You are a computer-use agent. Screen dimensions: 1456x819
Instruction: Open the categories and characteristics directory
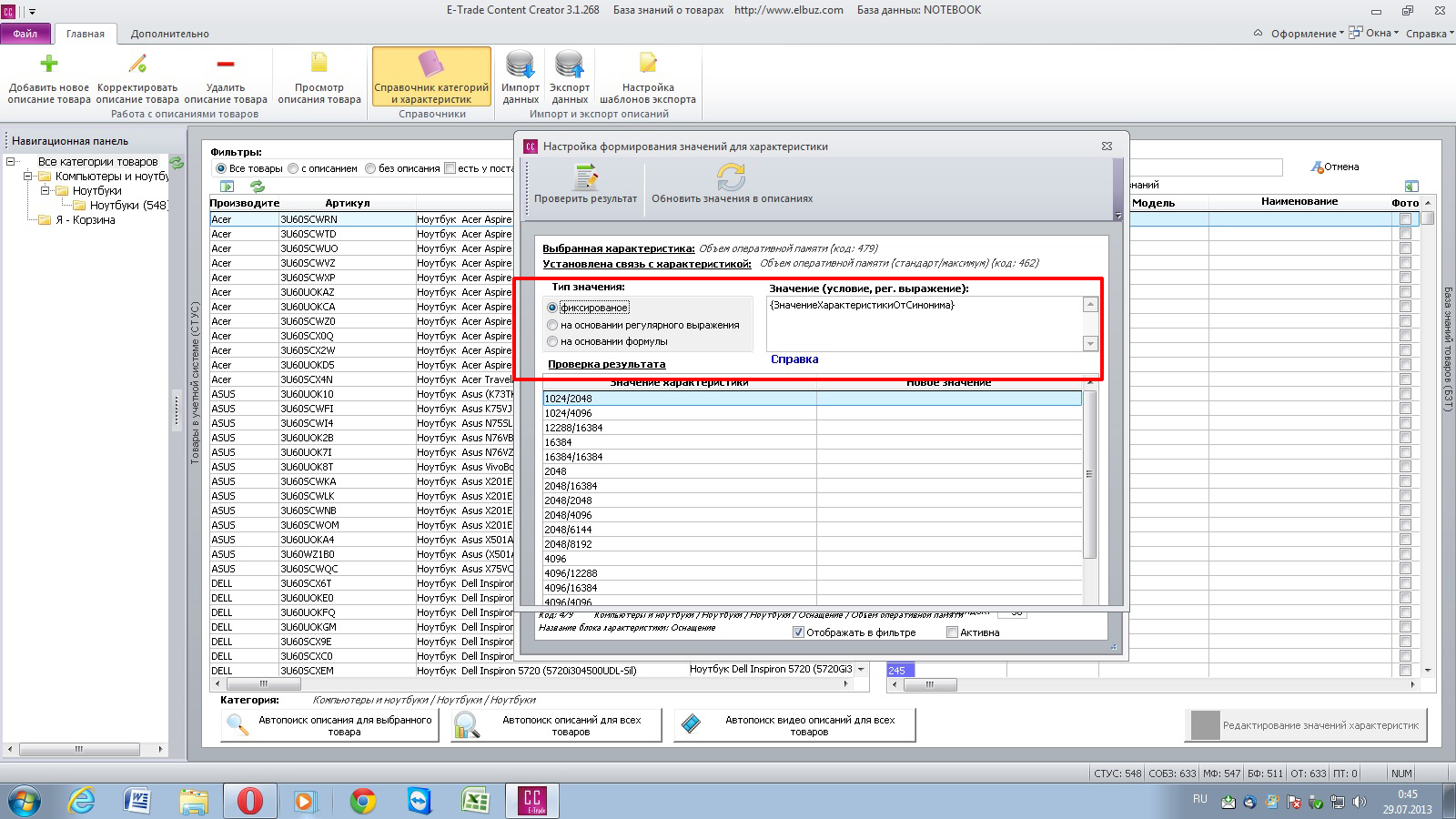click(x=431, y=77)
